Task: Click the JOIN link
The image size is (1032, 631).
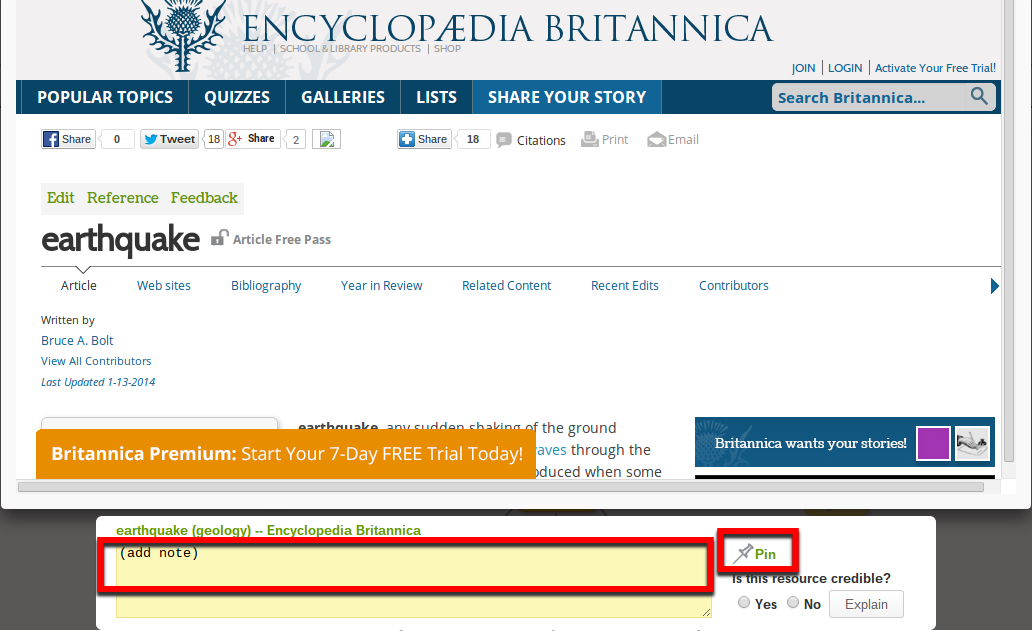Action: click(x=804, y=68)
